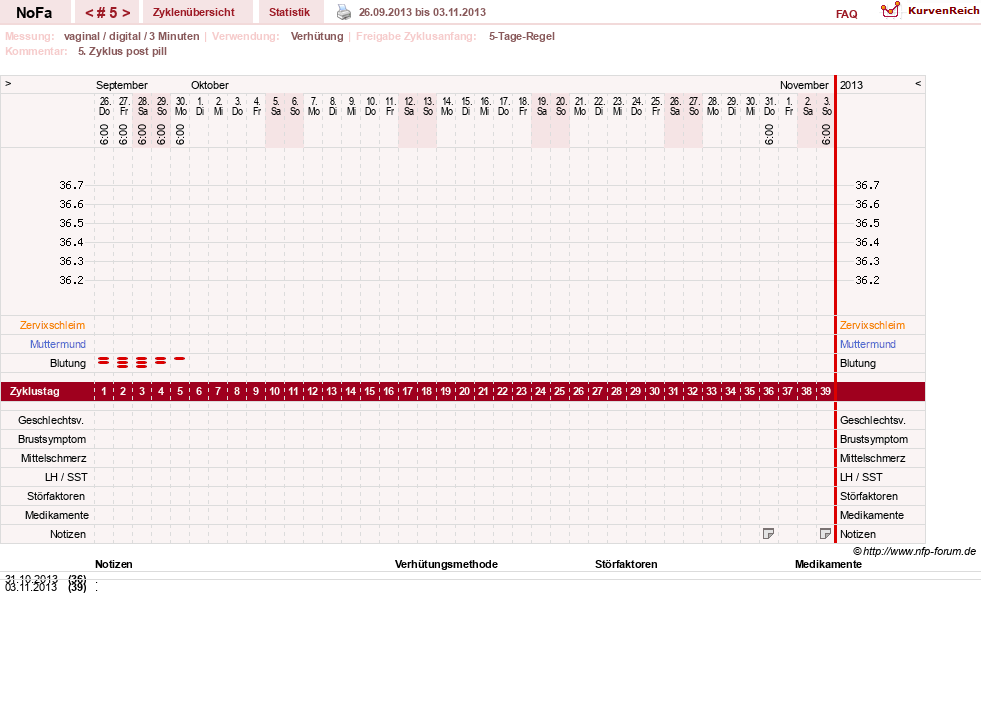Click 6:00 time under 3. So

tap(826, 134)
